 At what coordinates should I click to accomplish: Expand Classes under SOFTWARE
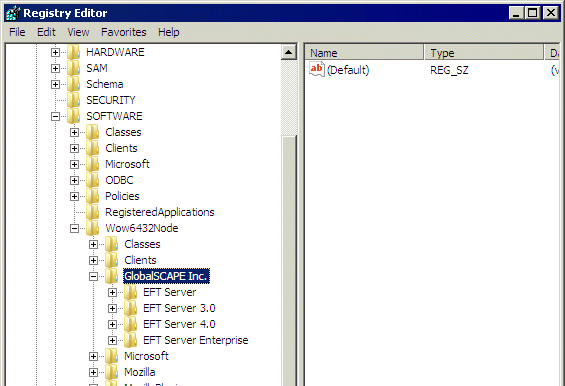74,132
